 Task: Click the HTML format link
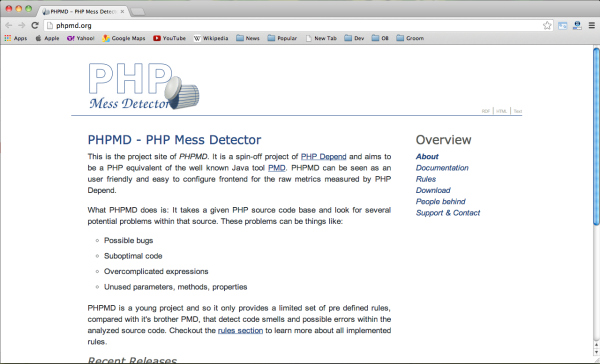click(501, 111)
